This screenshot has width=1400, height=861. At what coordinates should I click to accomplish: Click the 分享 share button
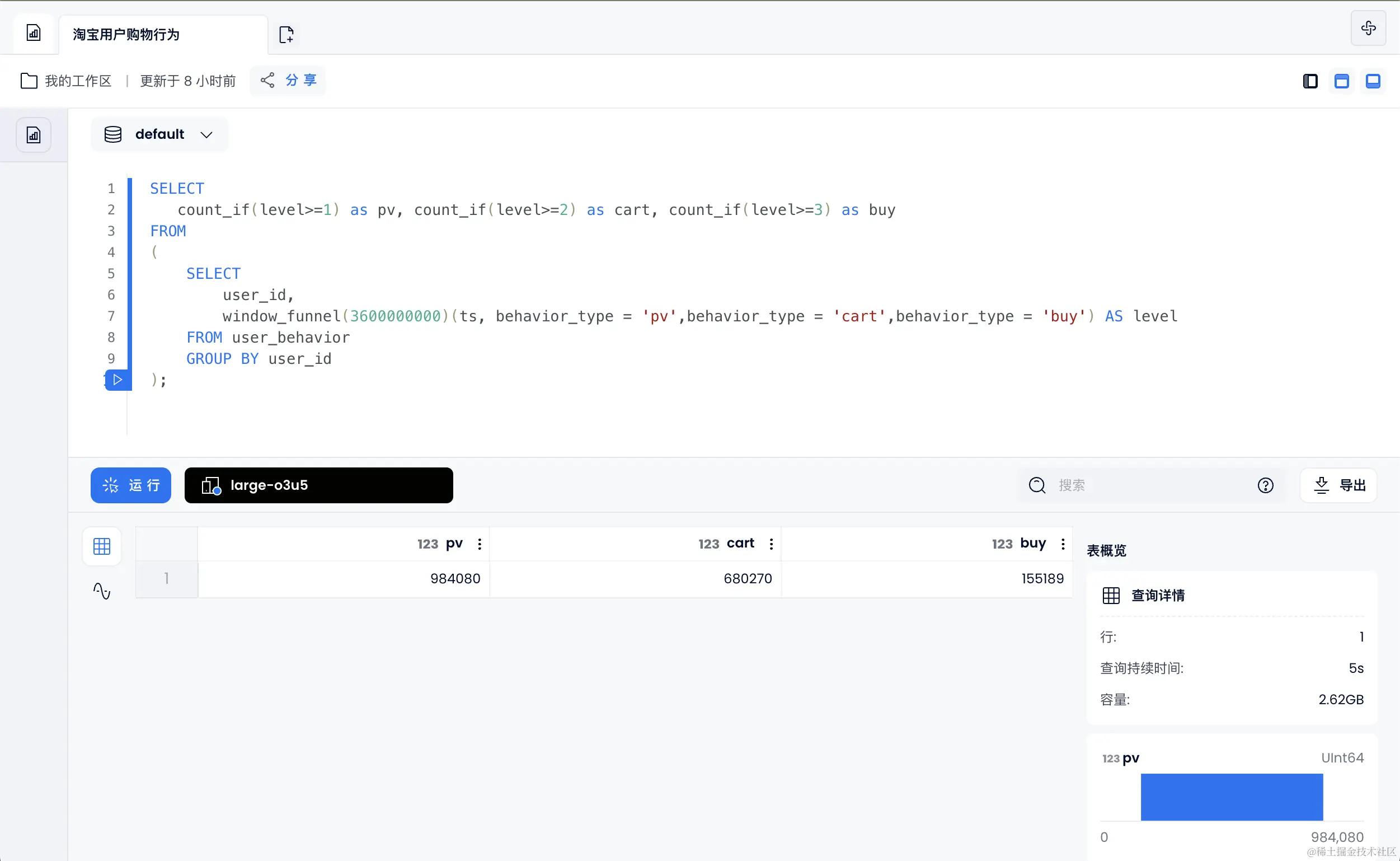tap(288, 80)
